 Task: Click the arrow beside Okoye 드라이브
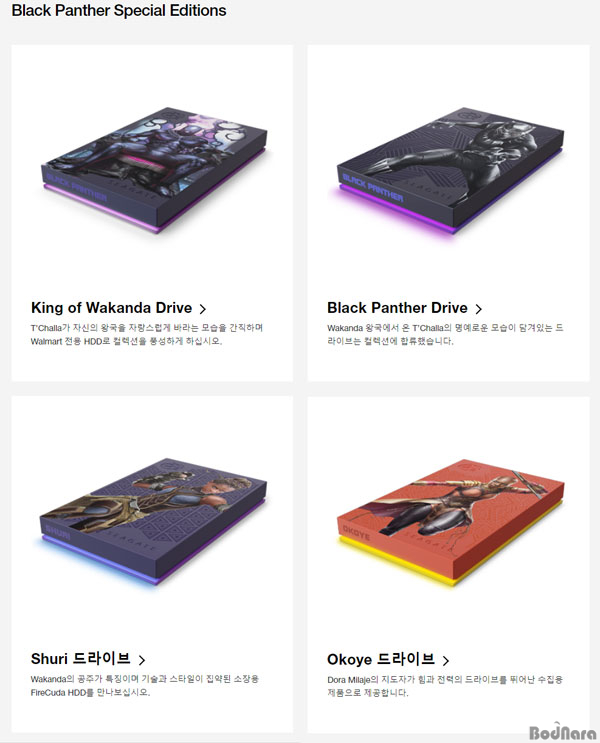point(445,660)
